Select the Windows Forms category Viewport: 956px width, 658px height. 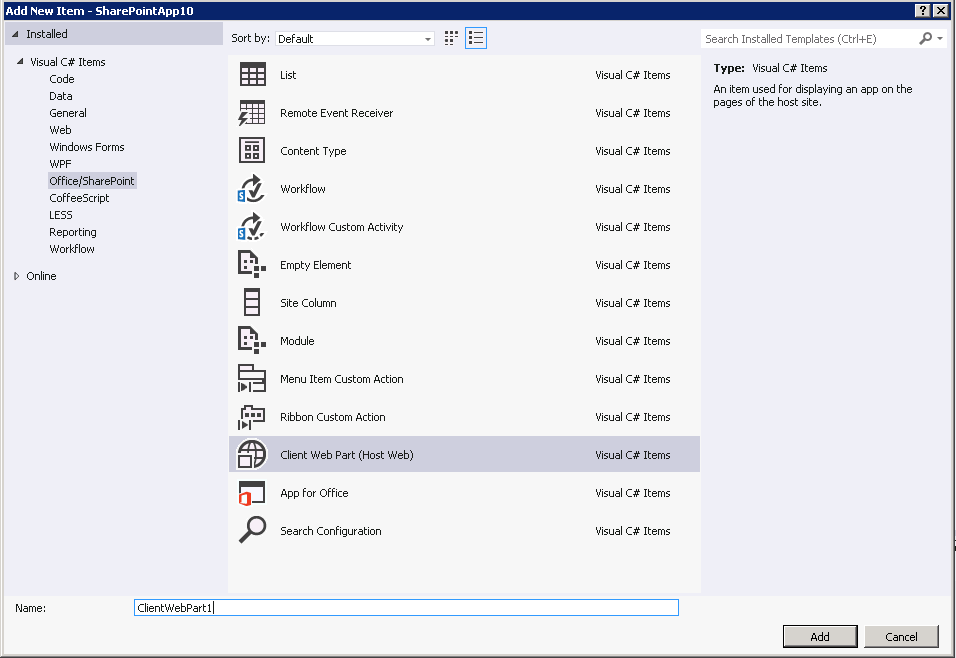coord(87,147)
